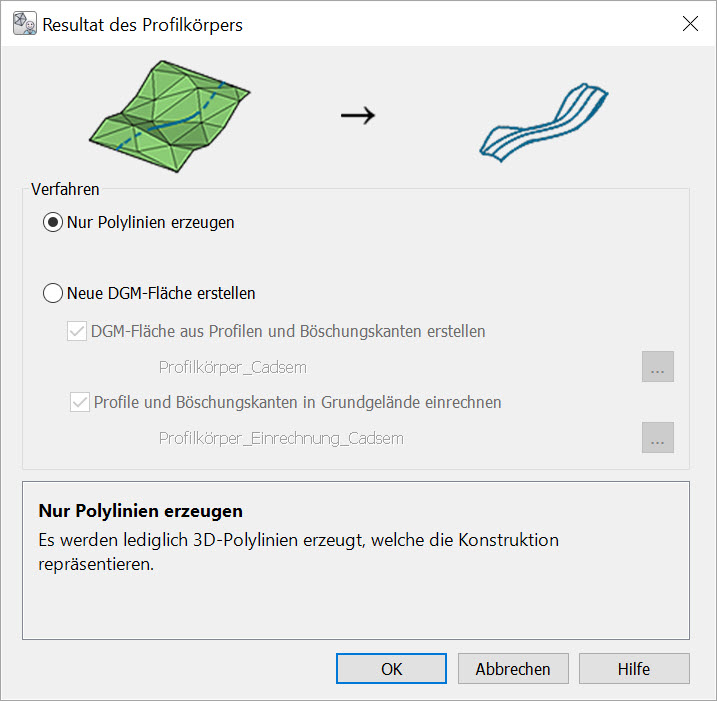Toggle 'DGM-Fläche aus Profilen und Böschungskanten erstellen' checkbox
This screenshot has height=701, width=717.
[x=77, y=331]
